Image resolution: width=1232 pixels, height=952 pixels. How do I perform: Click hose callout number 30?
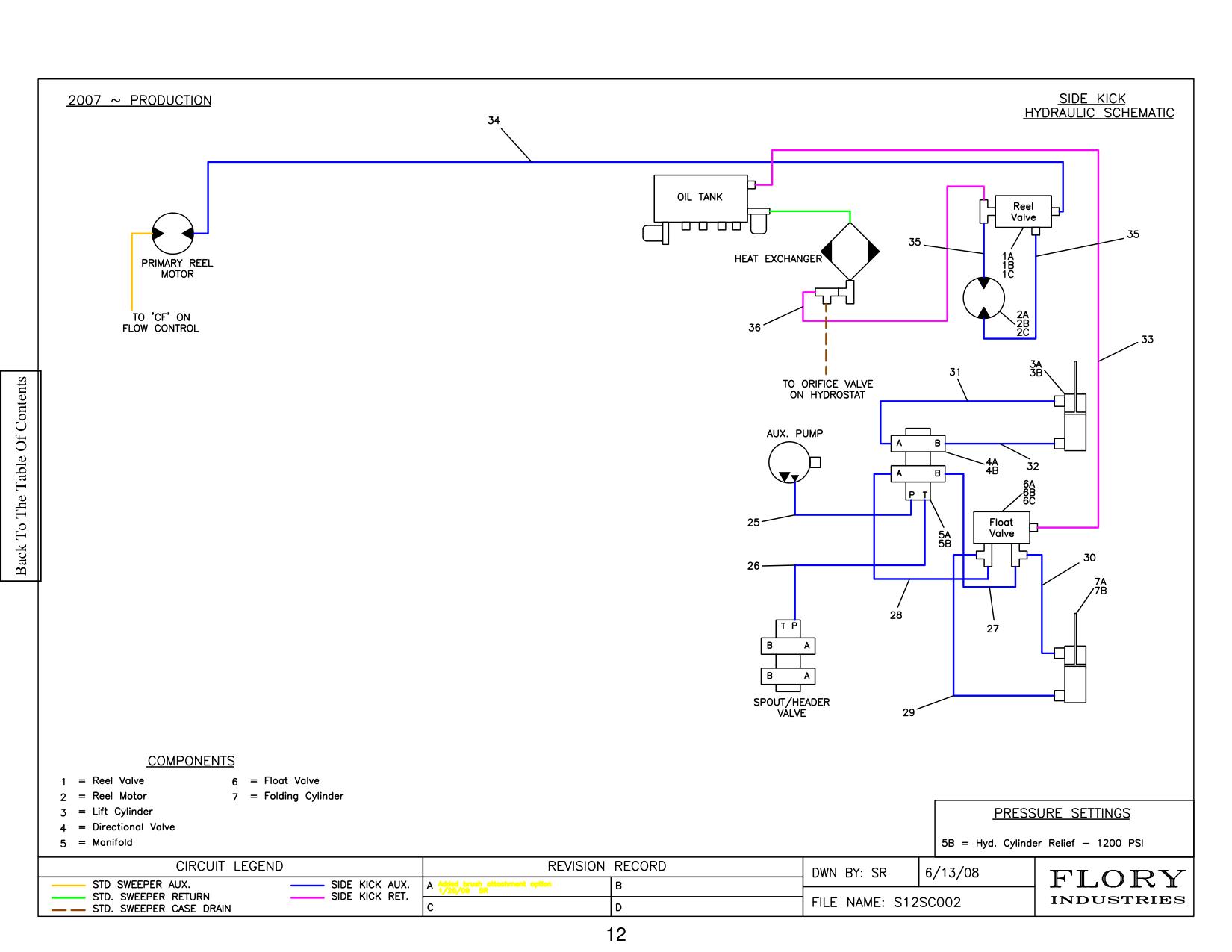pyautogui.click(x=1089, y=557)
